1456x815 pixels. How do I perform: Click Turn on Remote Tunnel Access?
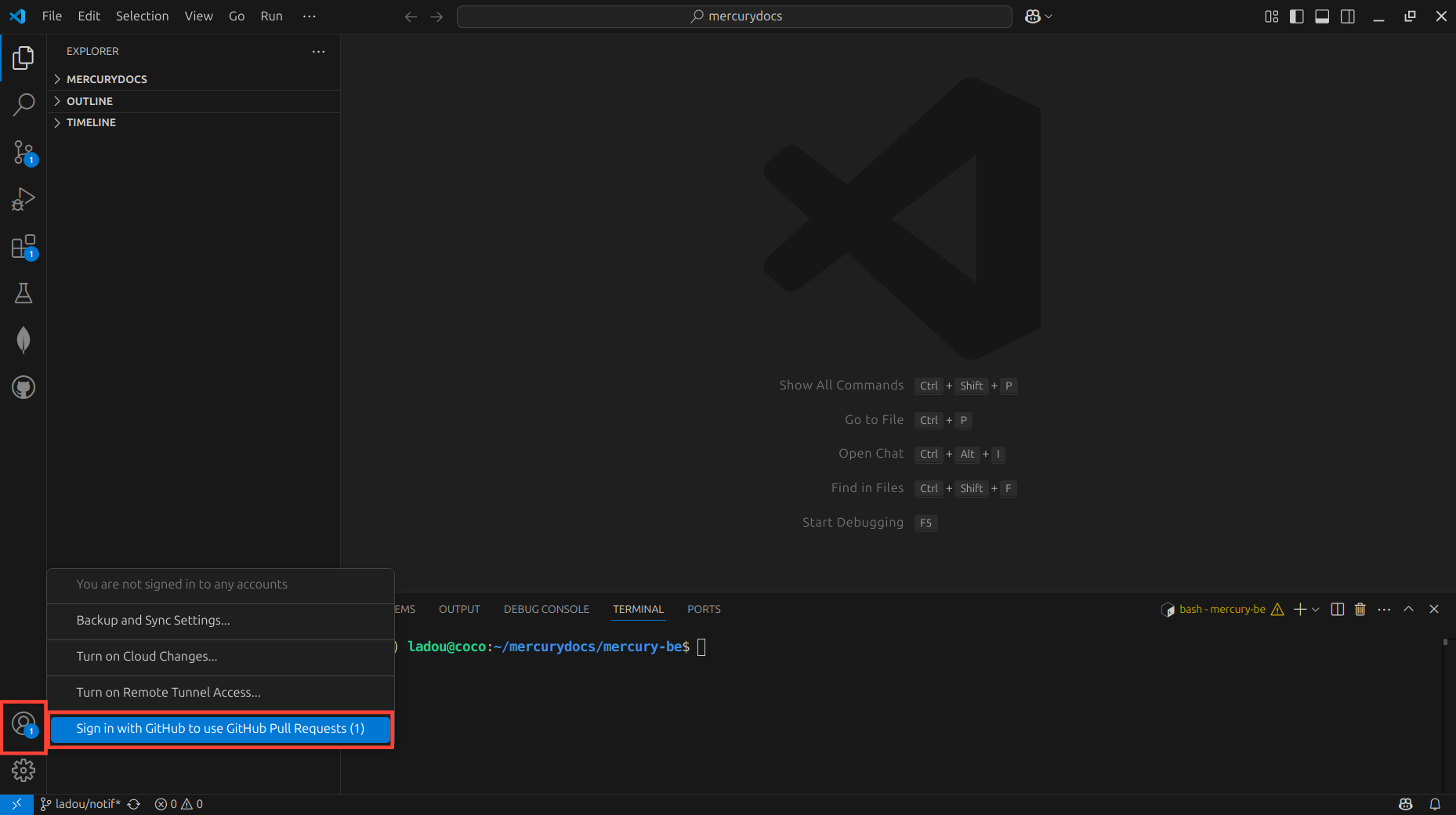168,693
